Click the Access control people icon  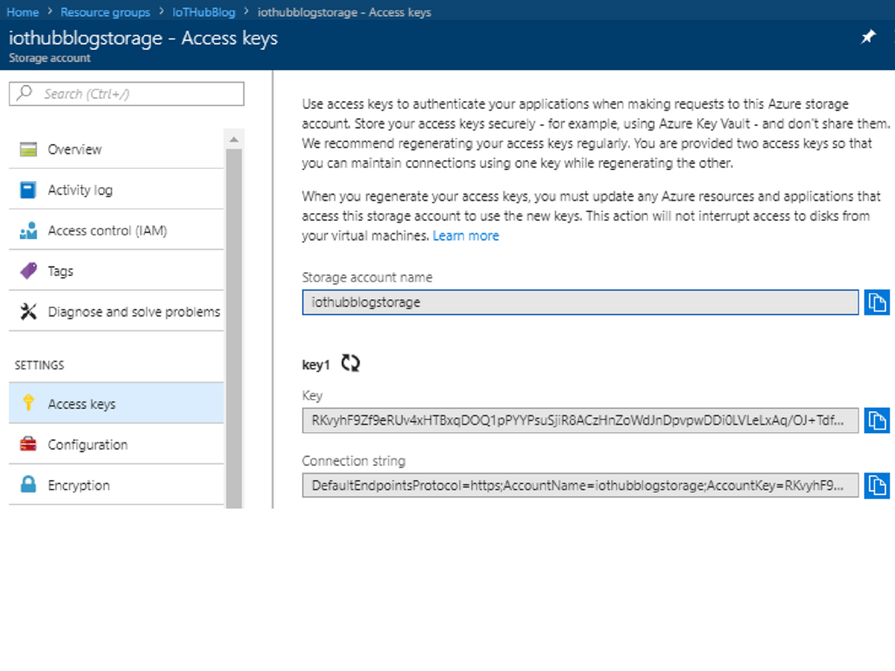28,231
